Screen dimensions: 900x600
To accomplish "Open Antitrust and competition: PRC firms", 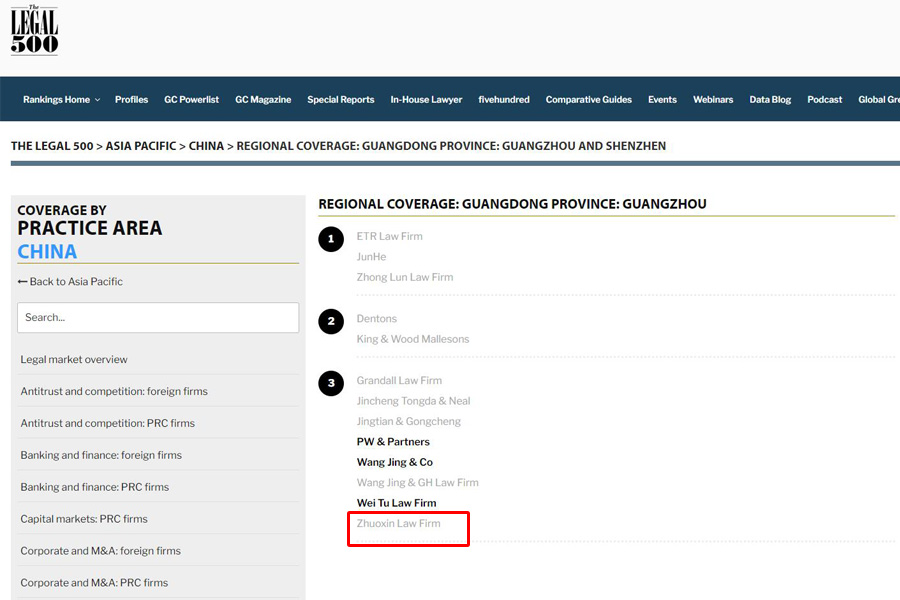I will tap(107, 423).
